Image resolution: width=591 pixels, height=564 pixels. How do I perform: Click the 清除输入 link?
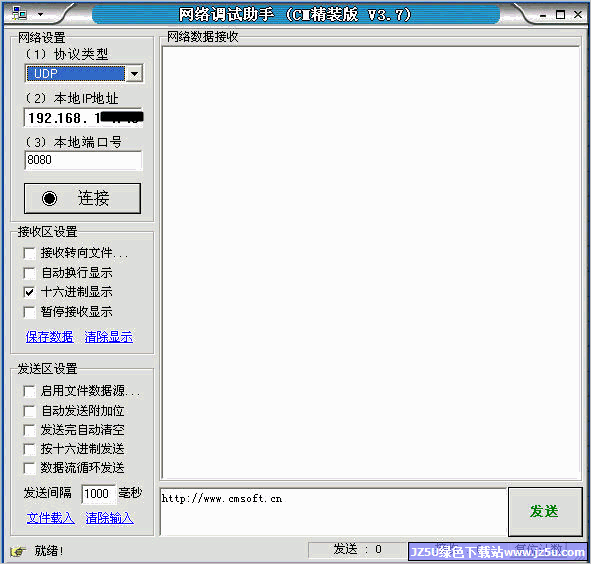tap(109, 518)
